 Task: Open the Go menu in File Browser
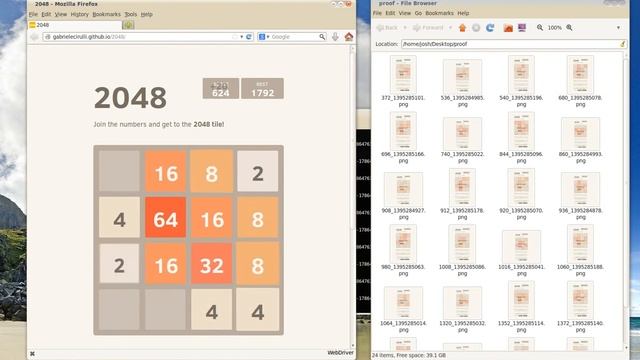click(418, 13)
